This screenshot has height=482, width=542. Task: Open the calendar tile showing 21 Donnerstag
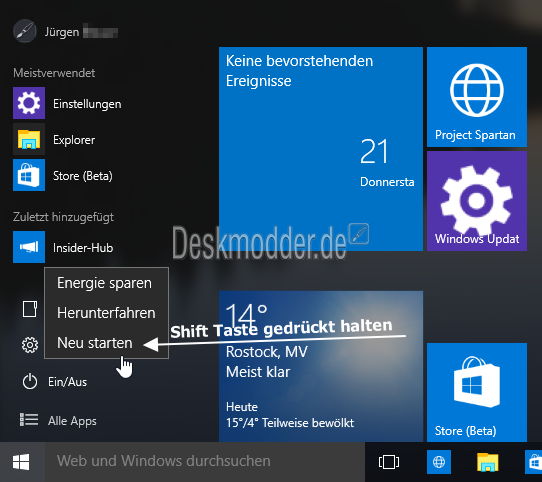(x=321, y=149)
